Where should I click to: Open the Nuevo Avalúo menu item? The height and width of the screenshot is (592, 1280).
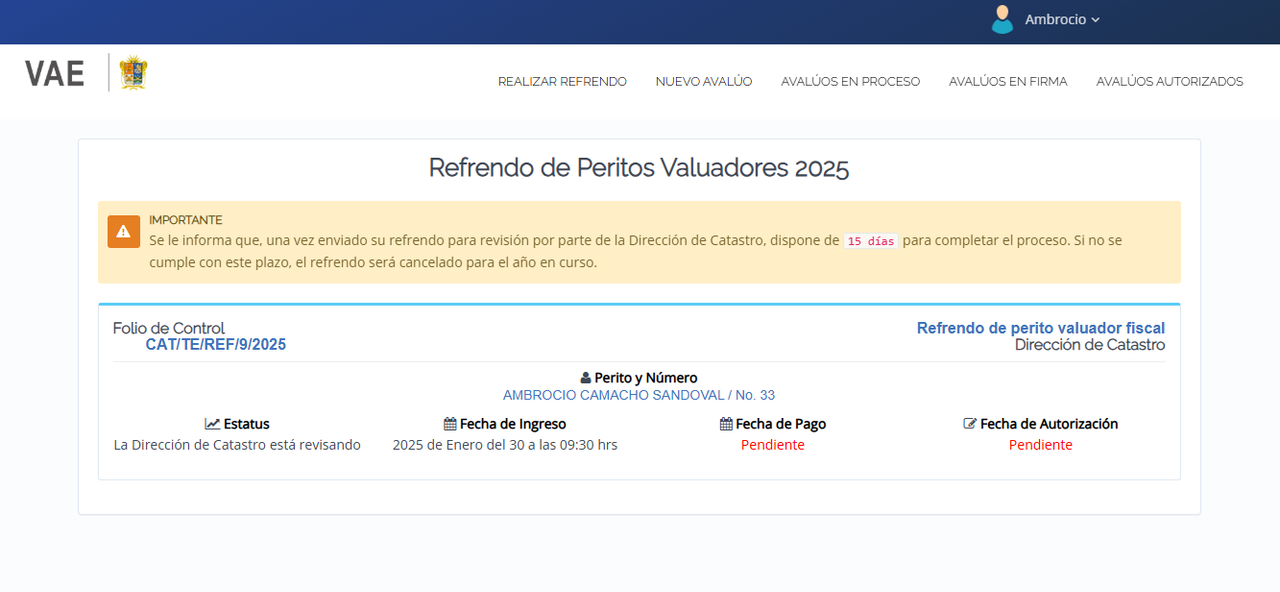(704, 82)
